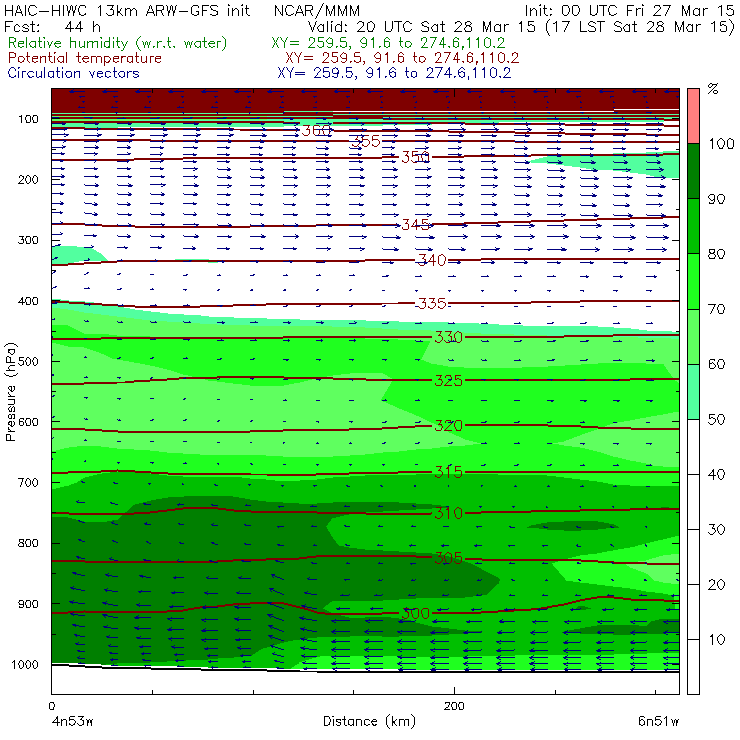Click the 330 potential temperature contour label
Screen dimensions: 740x740
(x=448, y=337)
